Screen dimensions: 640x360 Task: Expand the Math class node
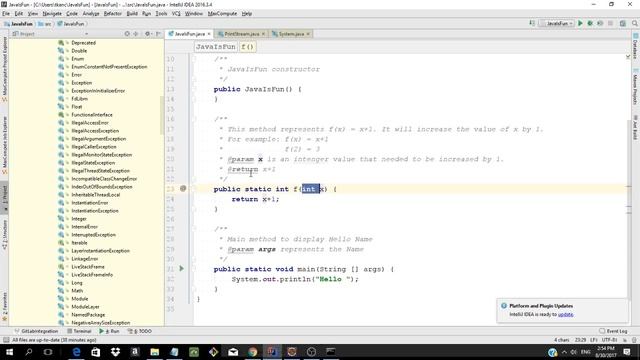point(67,291)
